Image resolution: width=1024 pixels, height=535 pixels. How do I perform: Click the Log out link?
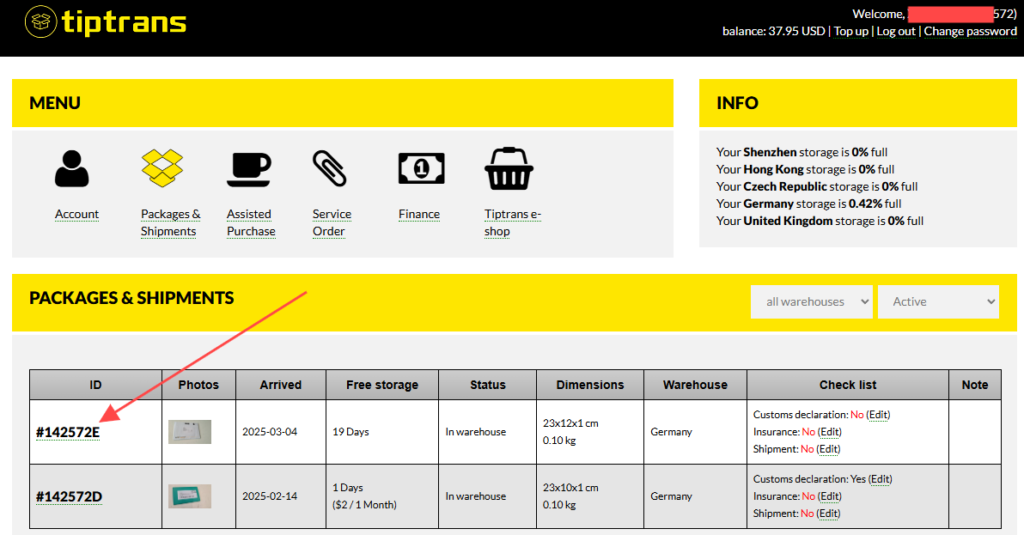pos(896,31)
